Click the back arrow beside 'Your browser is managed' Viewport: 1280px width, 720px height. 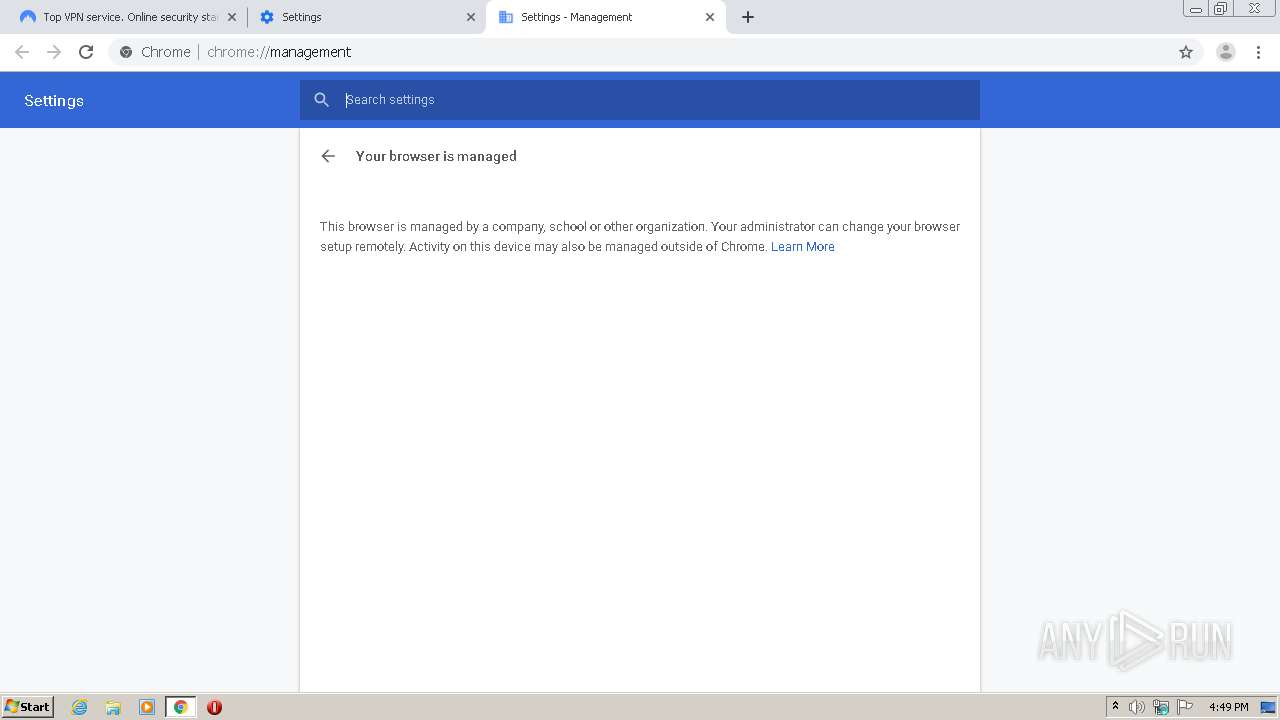(x=328, y=156)
